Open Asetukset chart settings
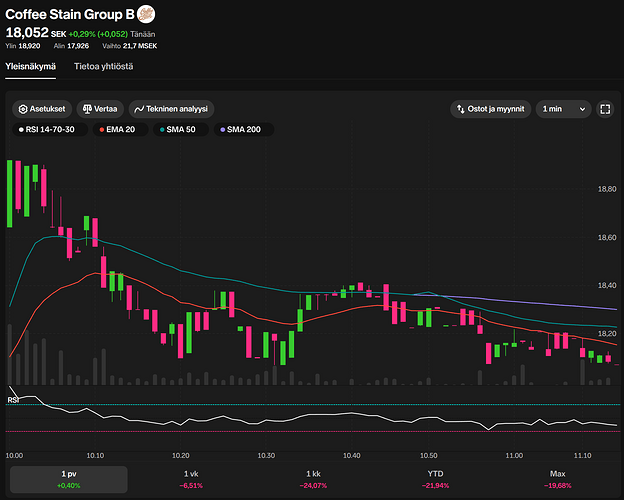 coord(41,109)
